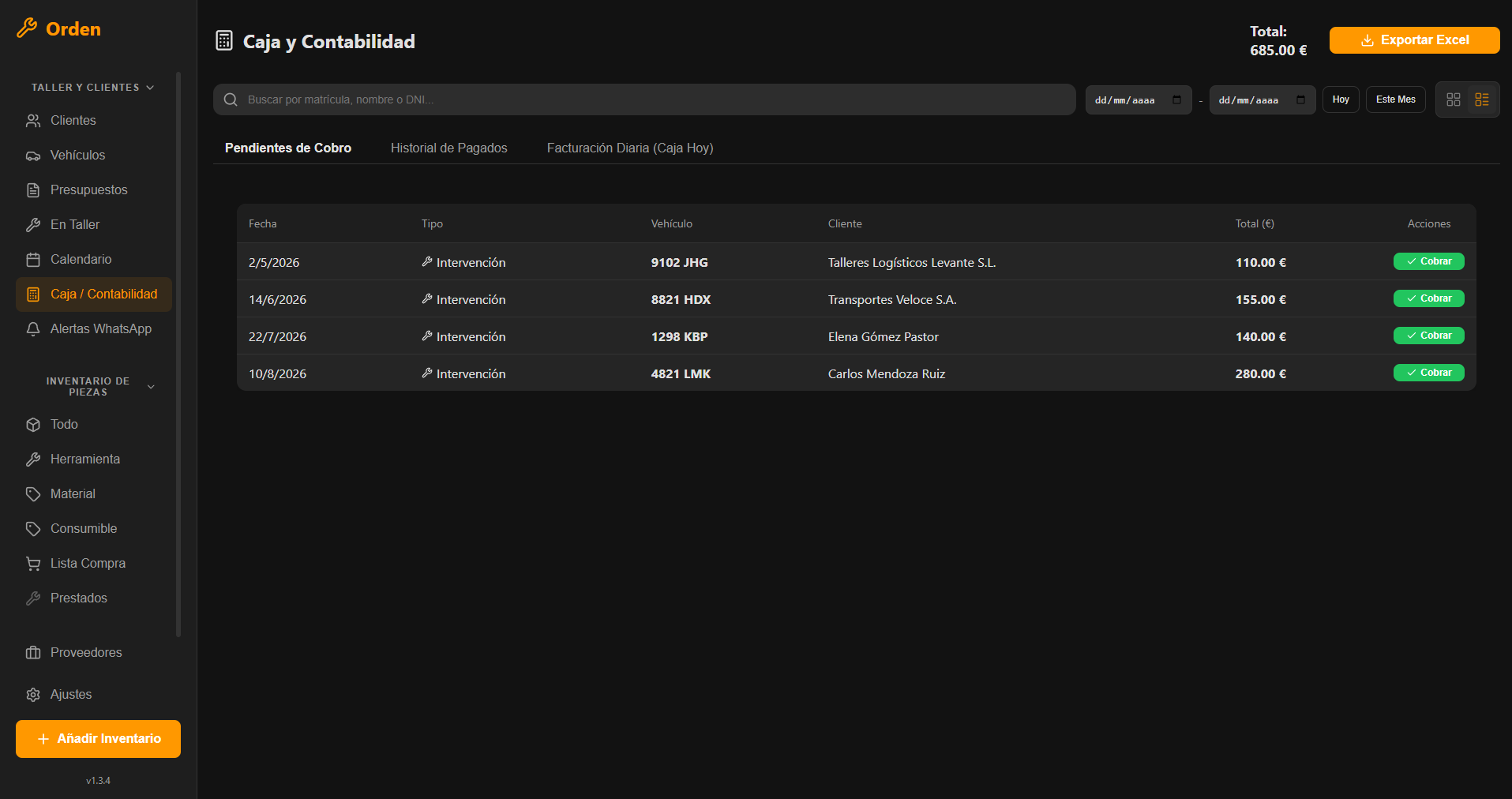The height and width of the screenshot is (799, 1512).
Task: Open the start date picker
Action: [1176, 99]
